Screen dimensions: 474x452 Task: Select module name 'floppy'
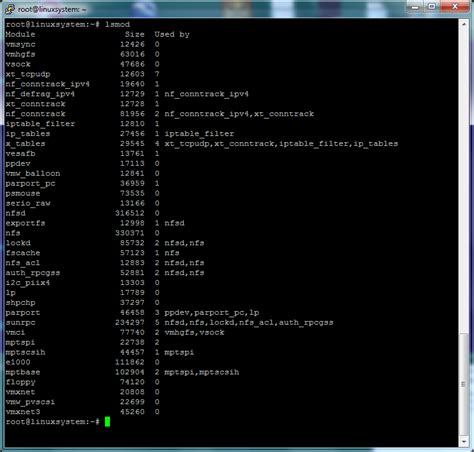[x=20, y=382]
